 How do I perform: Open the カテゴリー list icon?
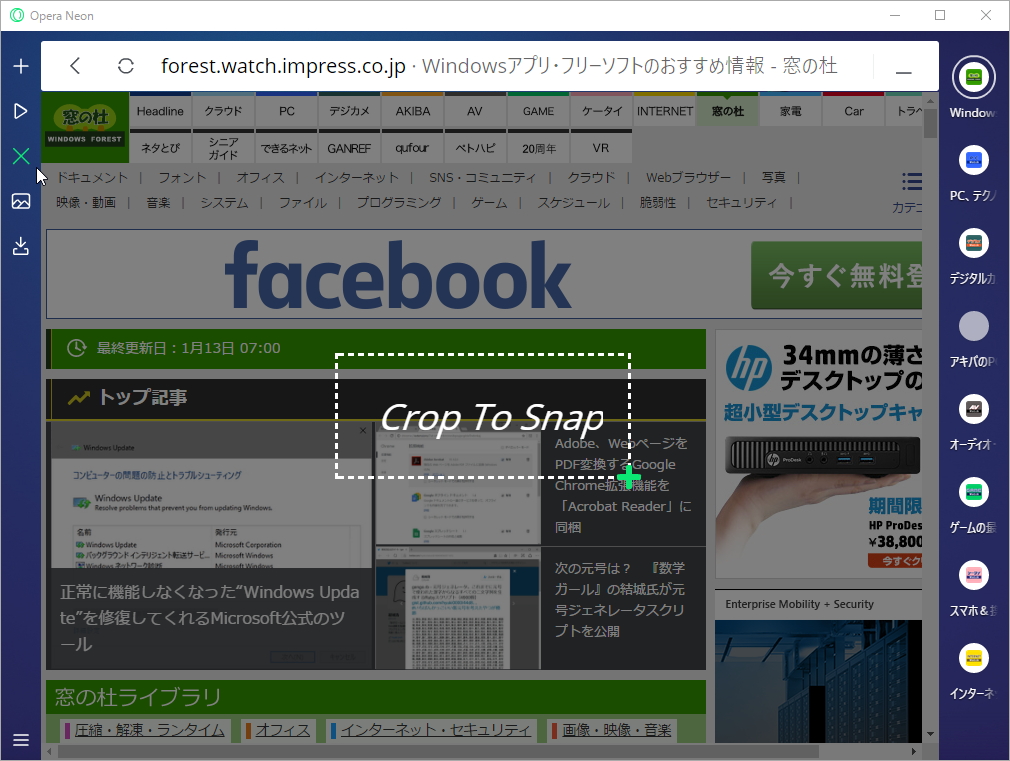pyautogui.click(x=911, y=181)
